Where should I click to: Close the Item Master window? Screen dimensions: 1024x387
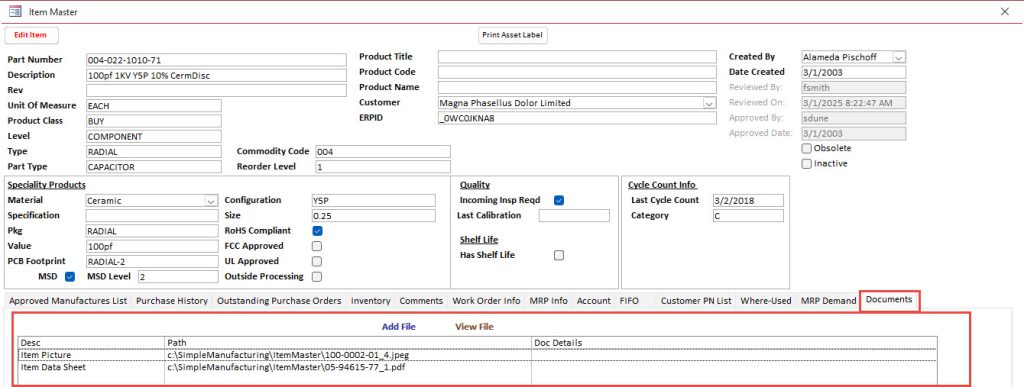1004,12
